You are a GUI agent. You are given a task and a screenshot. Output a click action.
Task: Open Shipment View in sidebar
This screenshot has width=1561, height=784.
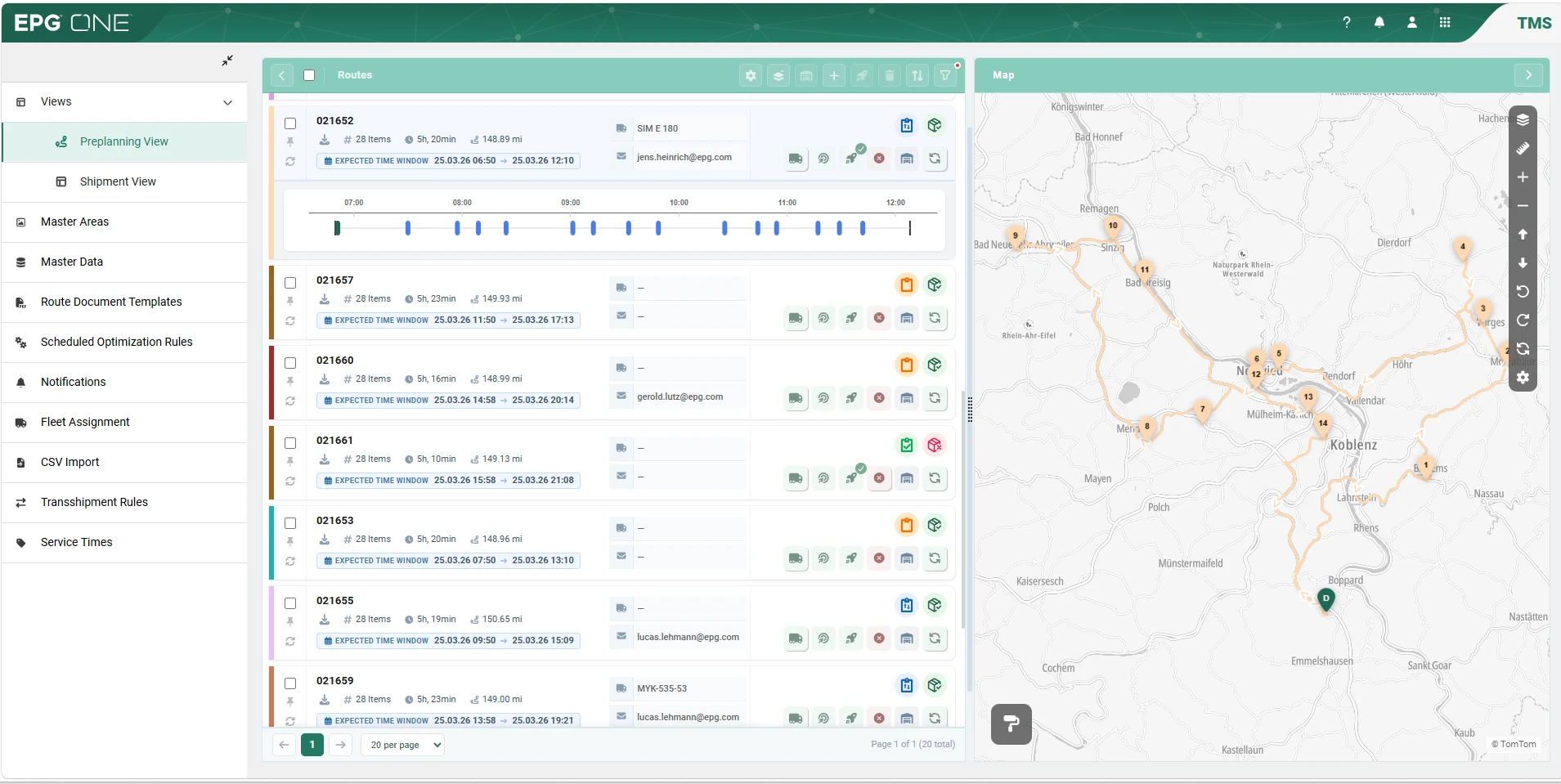[118, 181]
